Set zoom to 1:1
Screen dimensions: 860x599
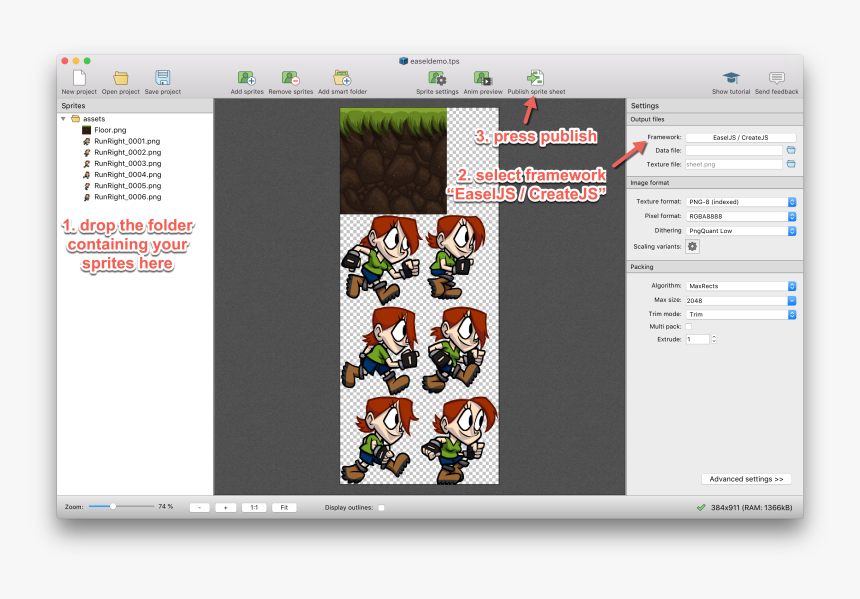click(x=254, y=507)
